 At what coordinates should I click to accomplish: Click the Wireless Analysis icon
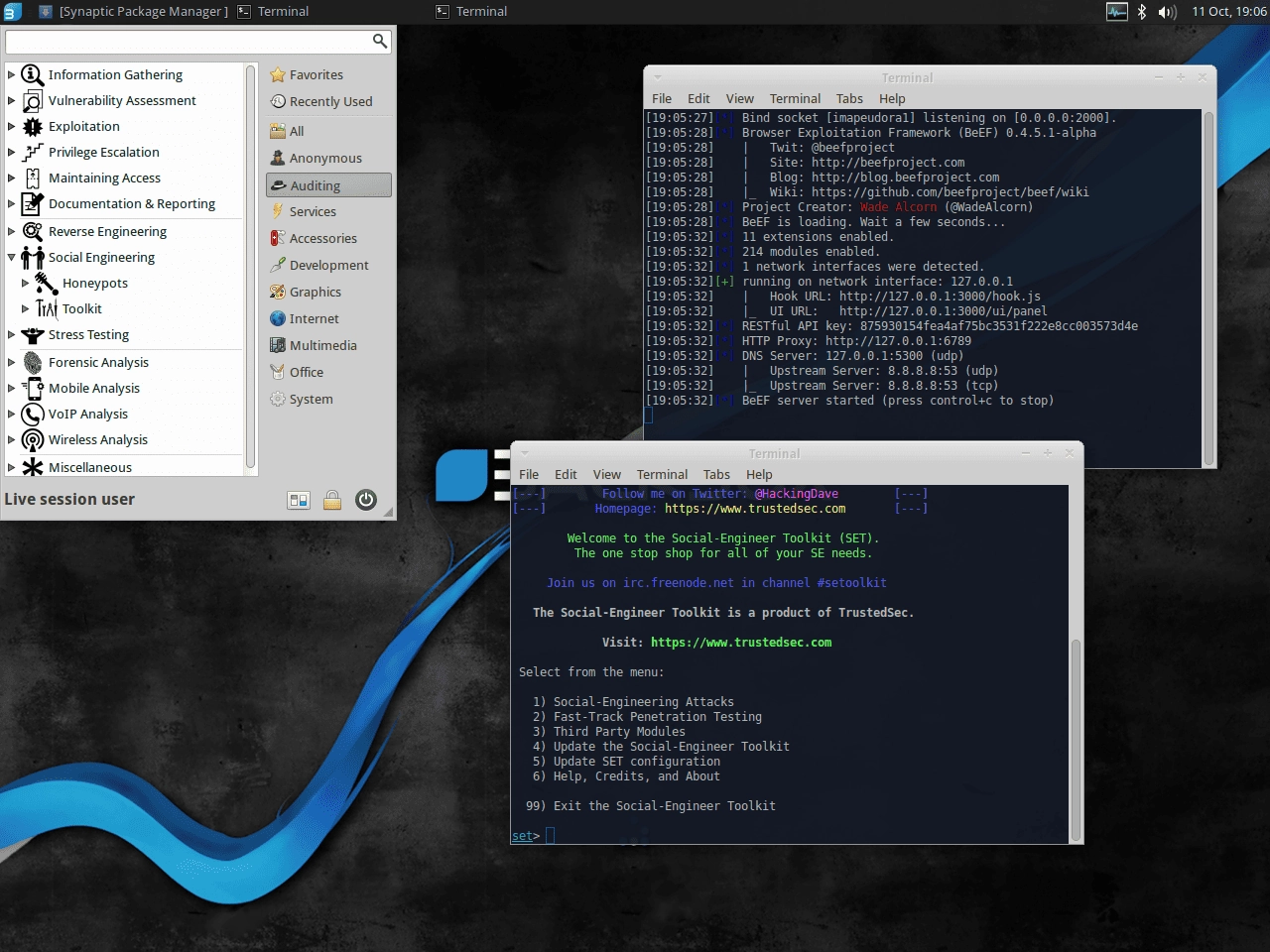pos(32,439)
